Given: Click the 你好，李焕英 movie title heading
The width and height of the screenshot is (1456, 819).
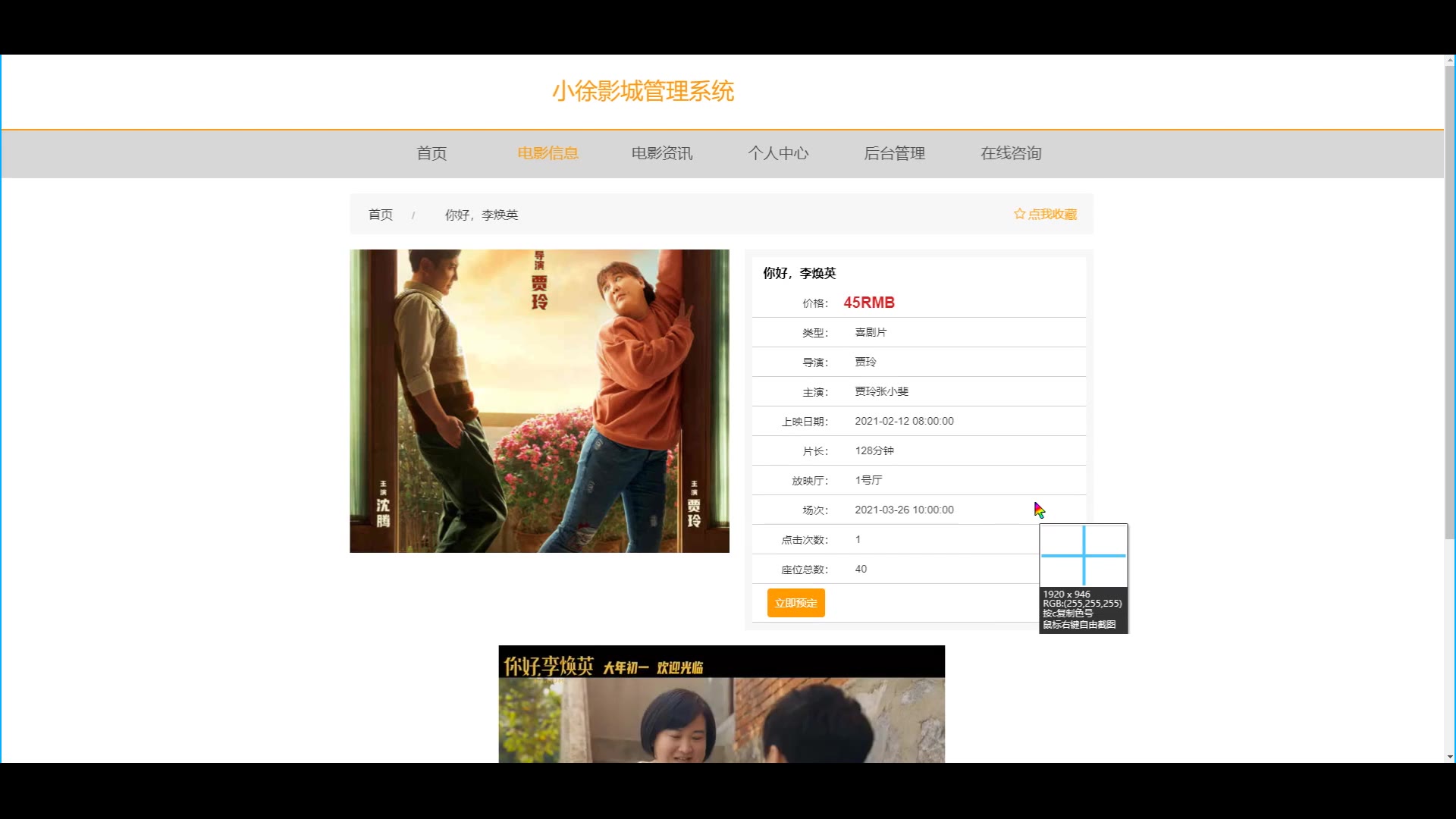Looking at the screenshot, I should tap(799, 273).
